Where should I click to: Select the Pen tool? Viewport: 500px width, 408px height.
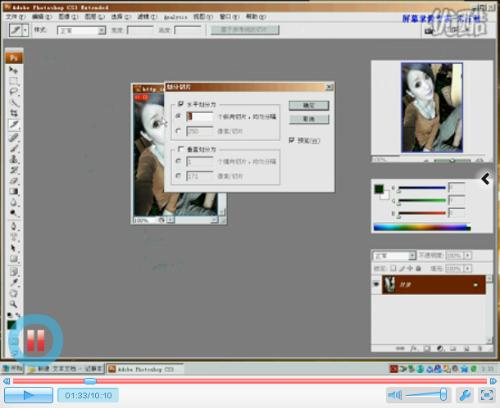(x=14, y=227)
